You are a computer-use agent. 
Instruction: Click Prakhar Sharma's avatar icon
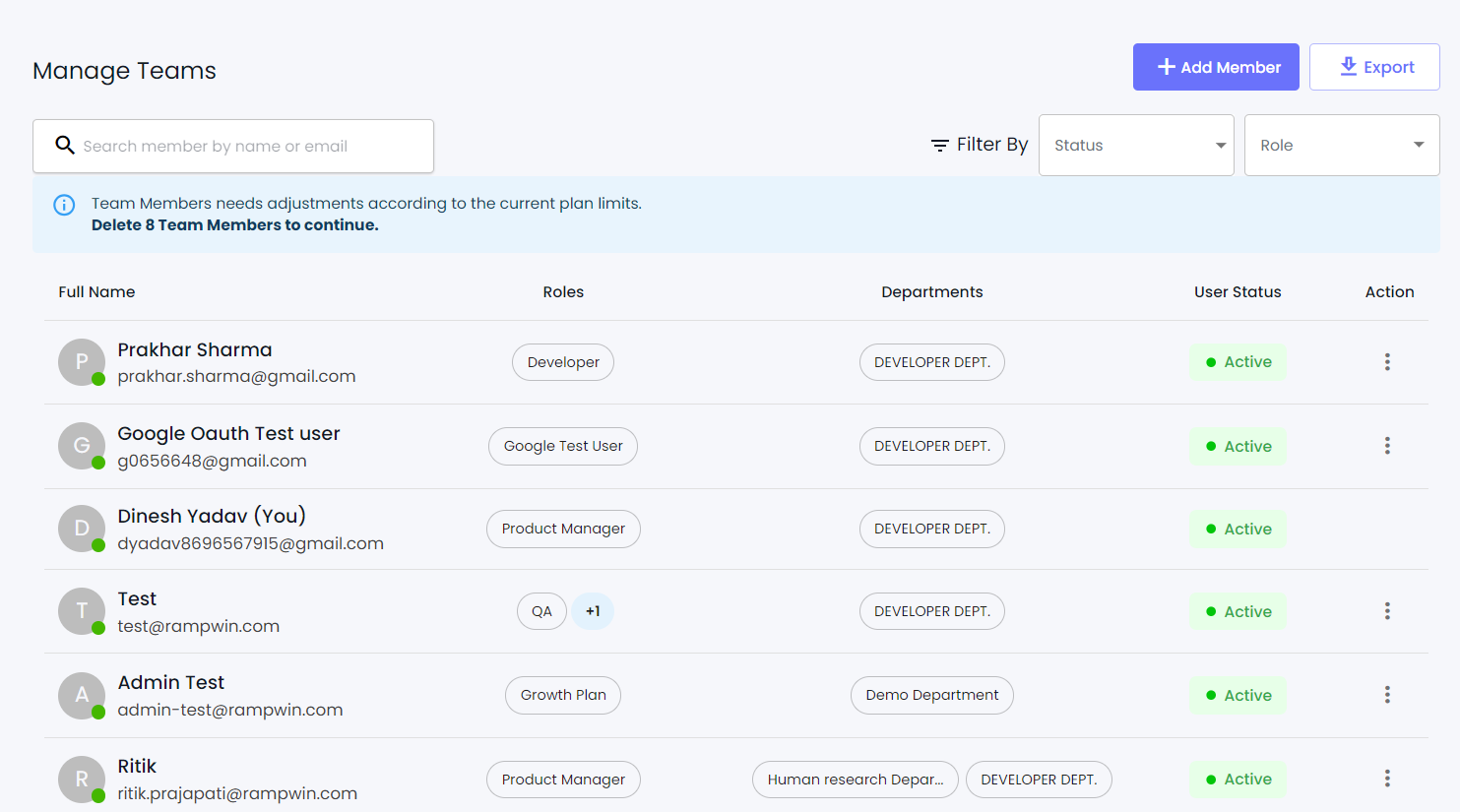[x=82, y=362]
